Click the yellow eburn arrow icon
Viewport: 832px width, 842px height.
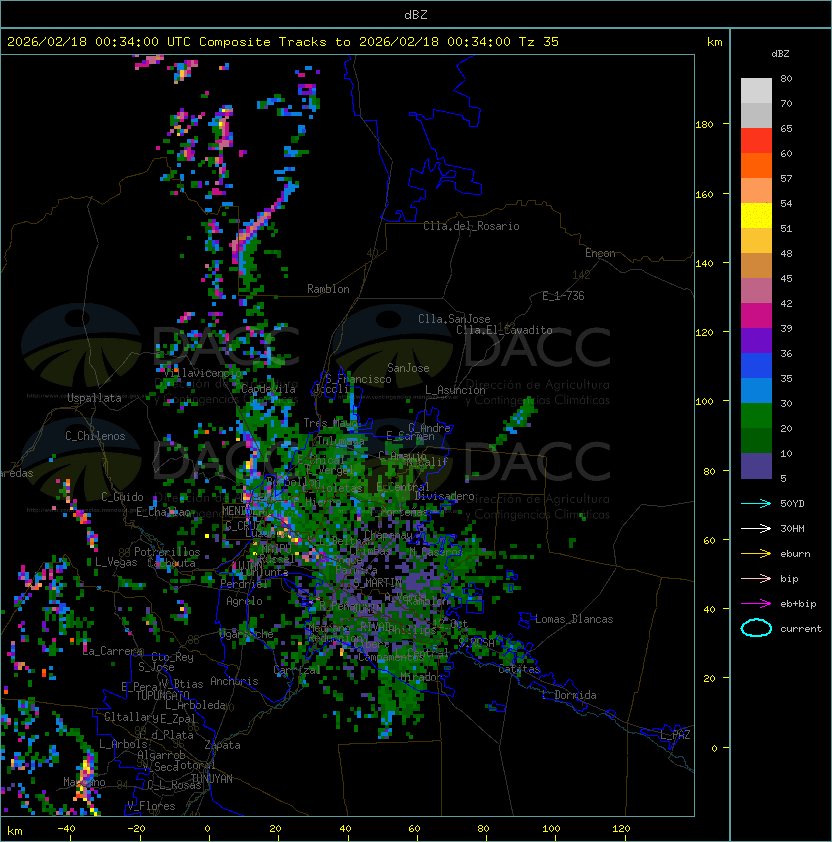click(x=756, y=554)
